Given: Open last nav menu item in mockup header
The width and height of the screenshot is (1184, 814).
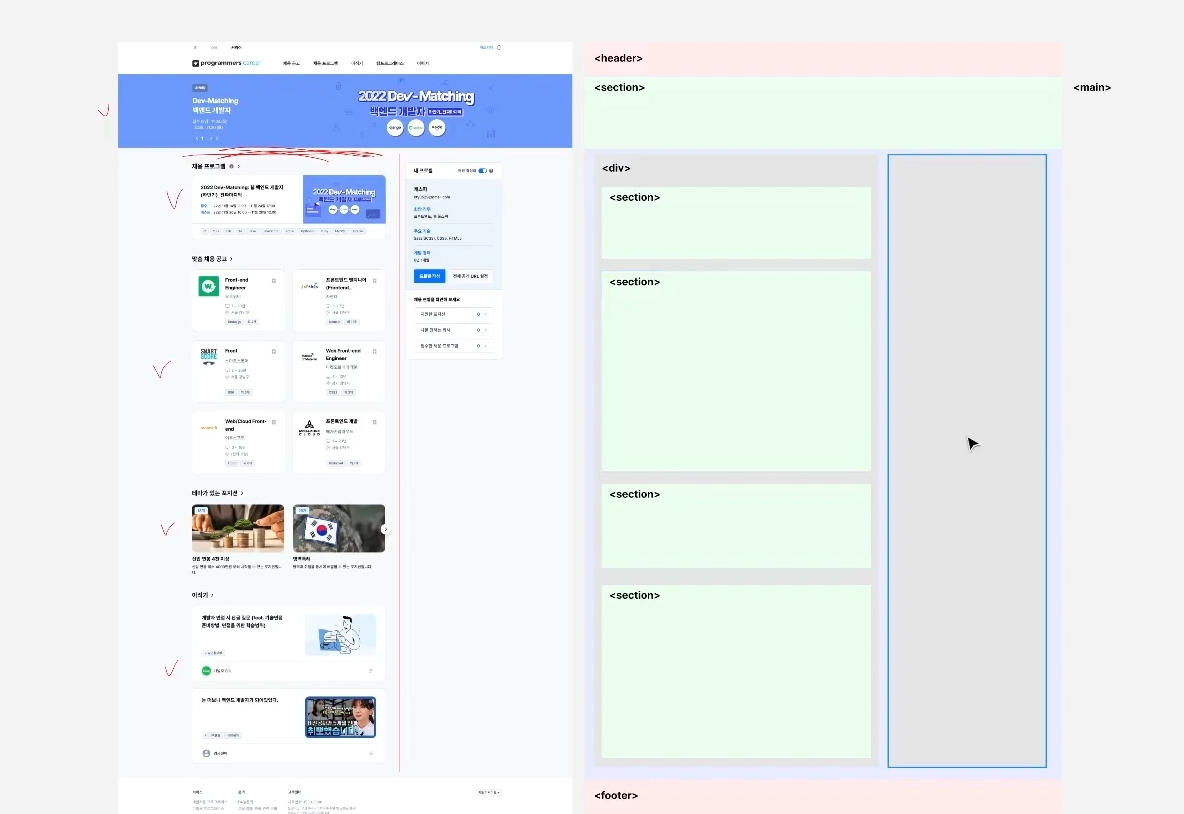Looking at the screenshot, I should (x=423, y=63).
